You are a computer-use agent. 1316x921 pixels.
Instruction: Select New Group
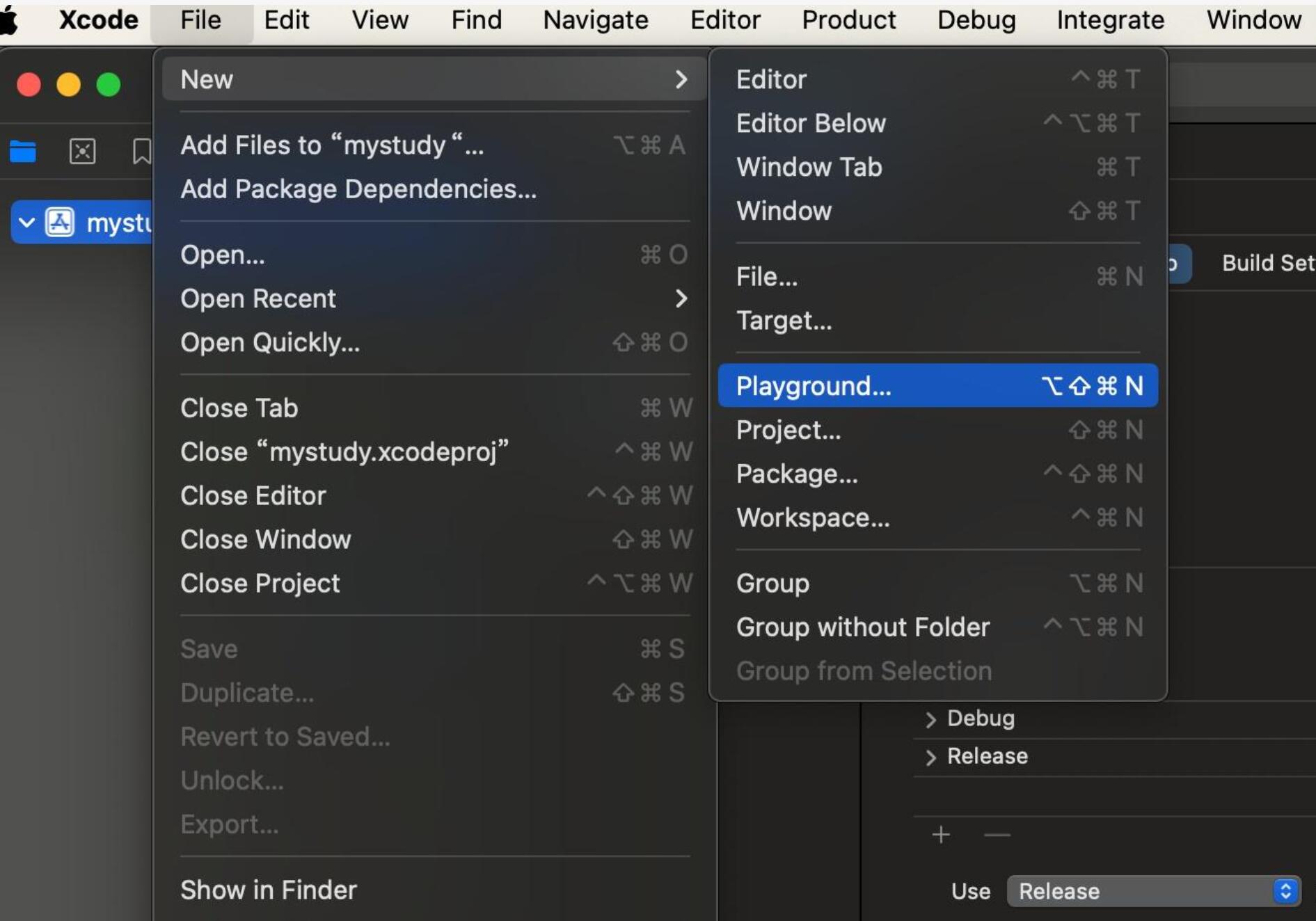coord(937,583)
